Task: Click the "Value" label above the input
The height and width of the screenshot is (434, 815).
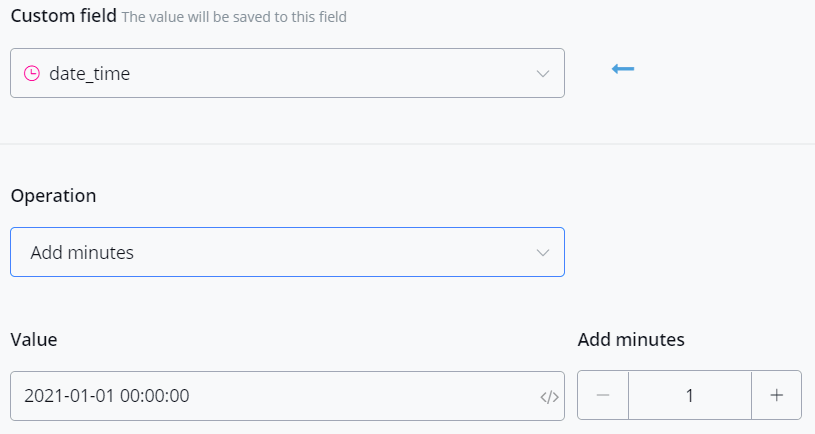Action: click(34, 339)
